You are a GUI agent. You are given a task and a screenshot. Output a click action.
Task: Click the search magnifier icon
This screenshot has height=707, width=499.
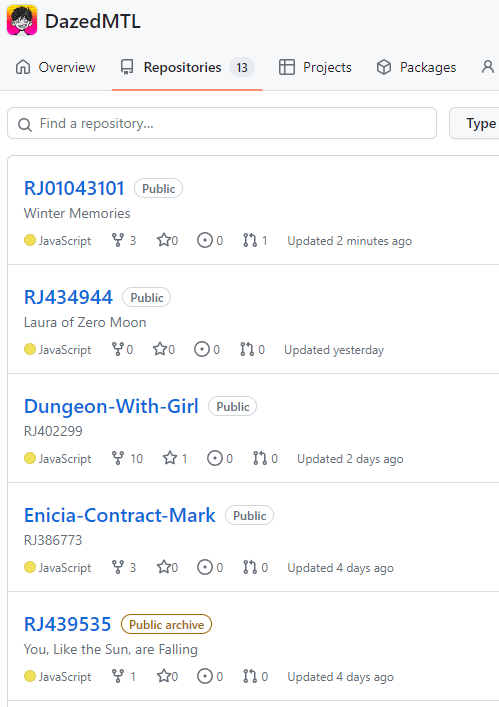[x=25, y=124]
